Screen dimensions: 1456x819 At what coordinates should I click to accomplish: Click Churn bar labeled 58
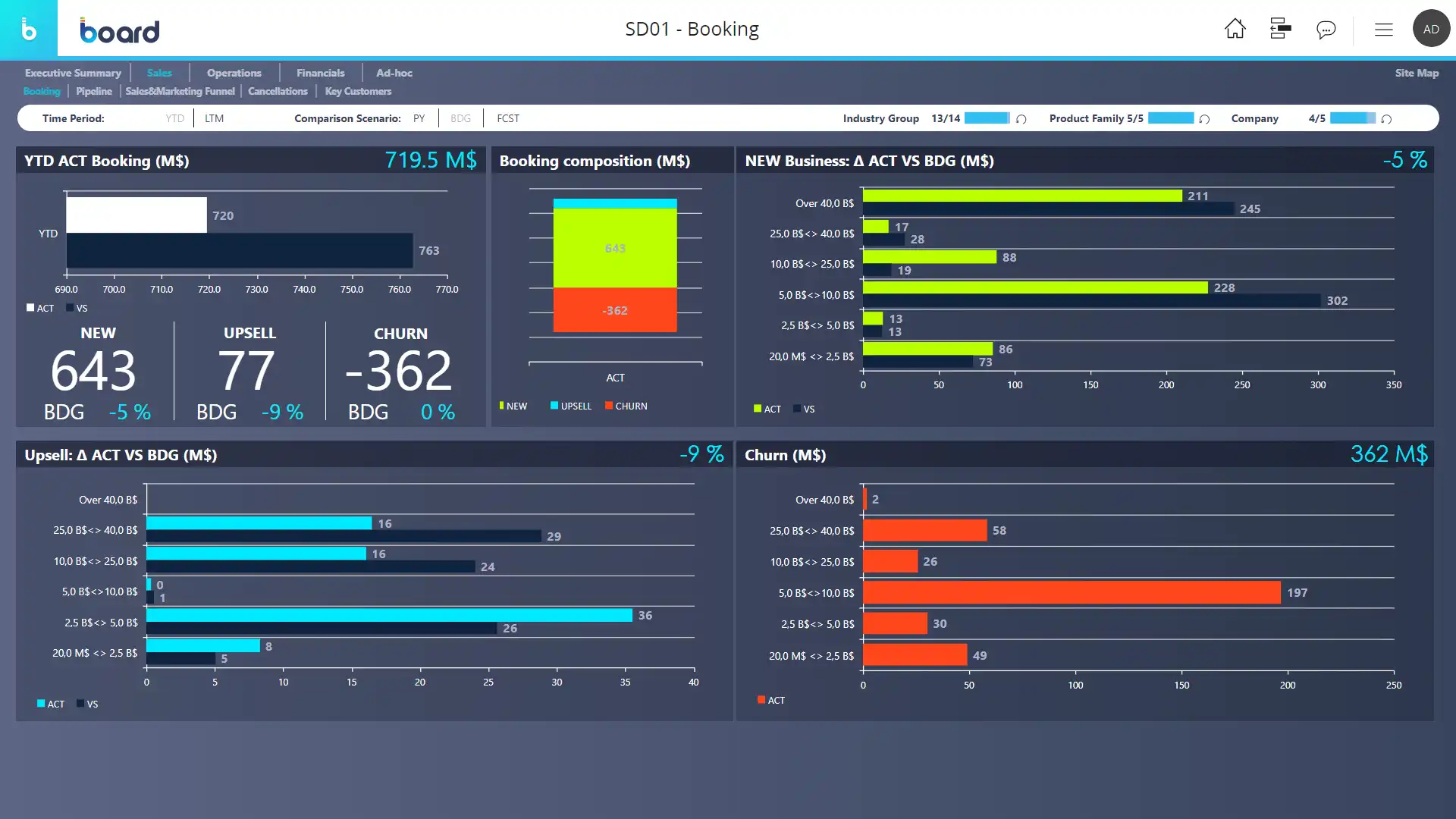click(925, 530)
